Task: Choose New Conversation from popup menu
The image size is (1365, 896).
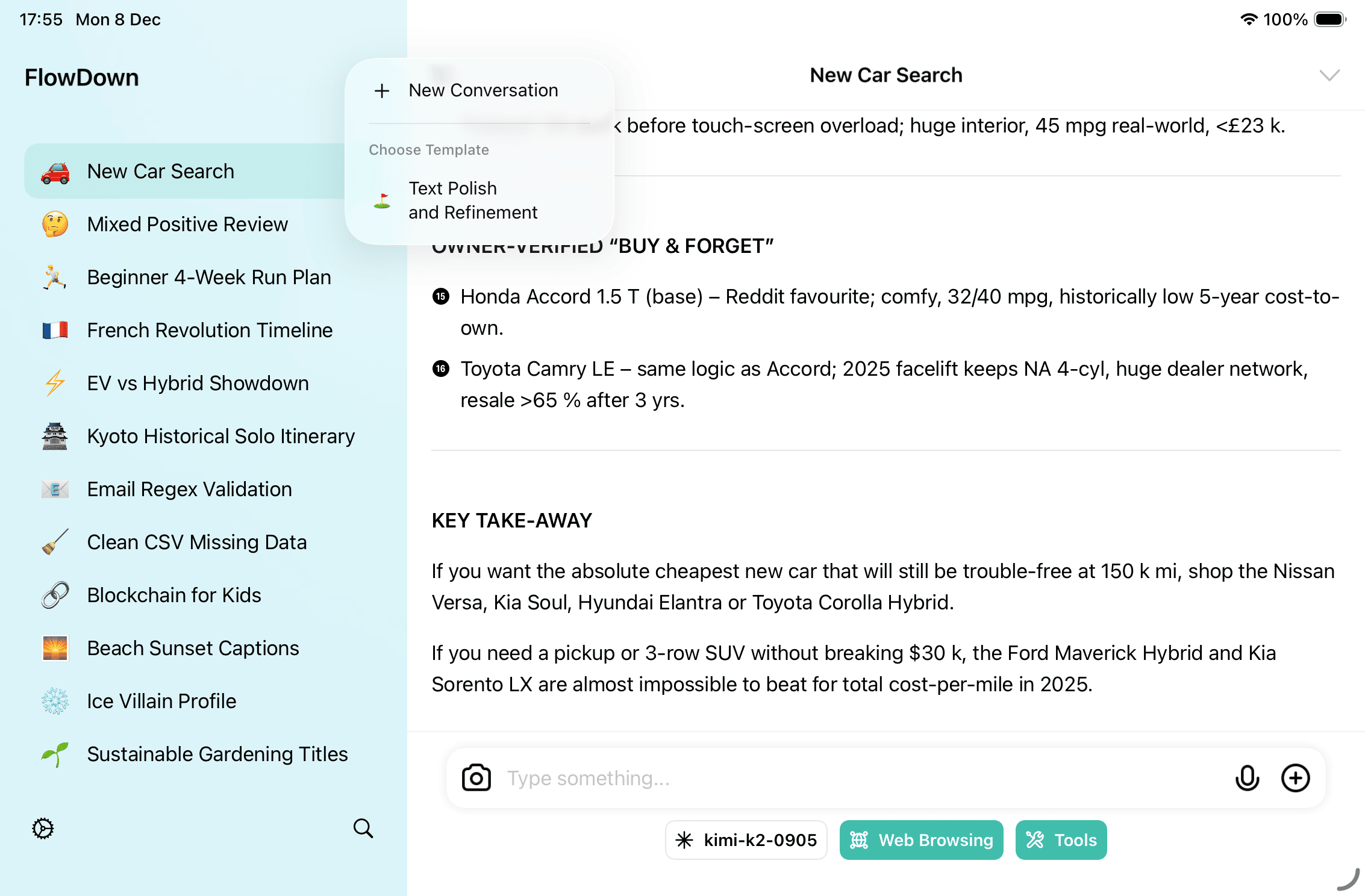Action: [x=482, y=90]
